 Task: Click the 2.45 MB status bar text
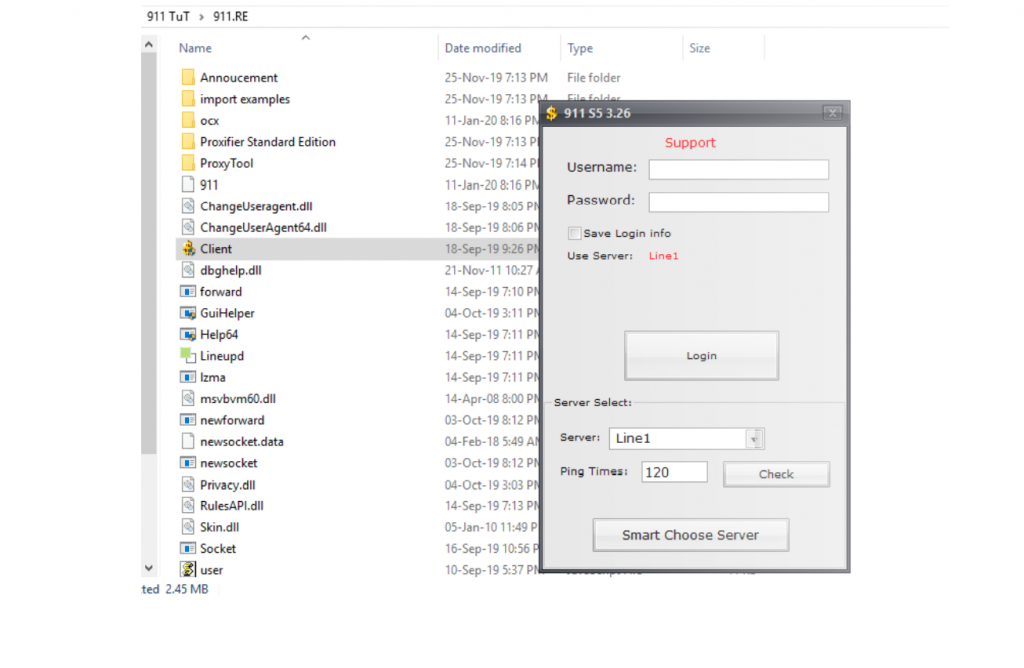click(x=187, y=589)
